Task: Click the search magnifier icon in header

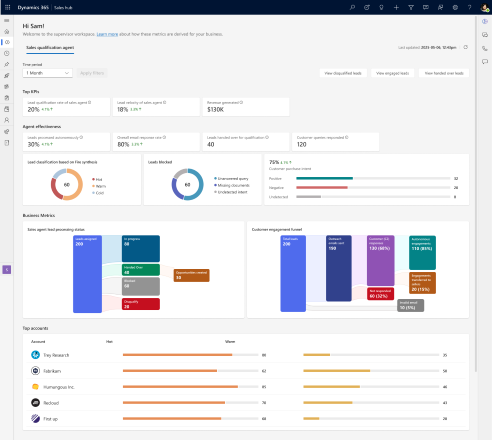Action: (352, 7)
